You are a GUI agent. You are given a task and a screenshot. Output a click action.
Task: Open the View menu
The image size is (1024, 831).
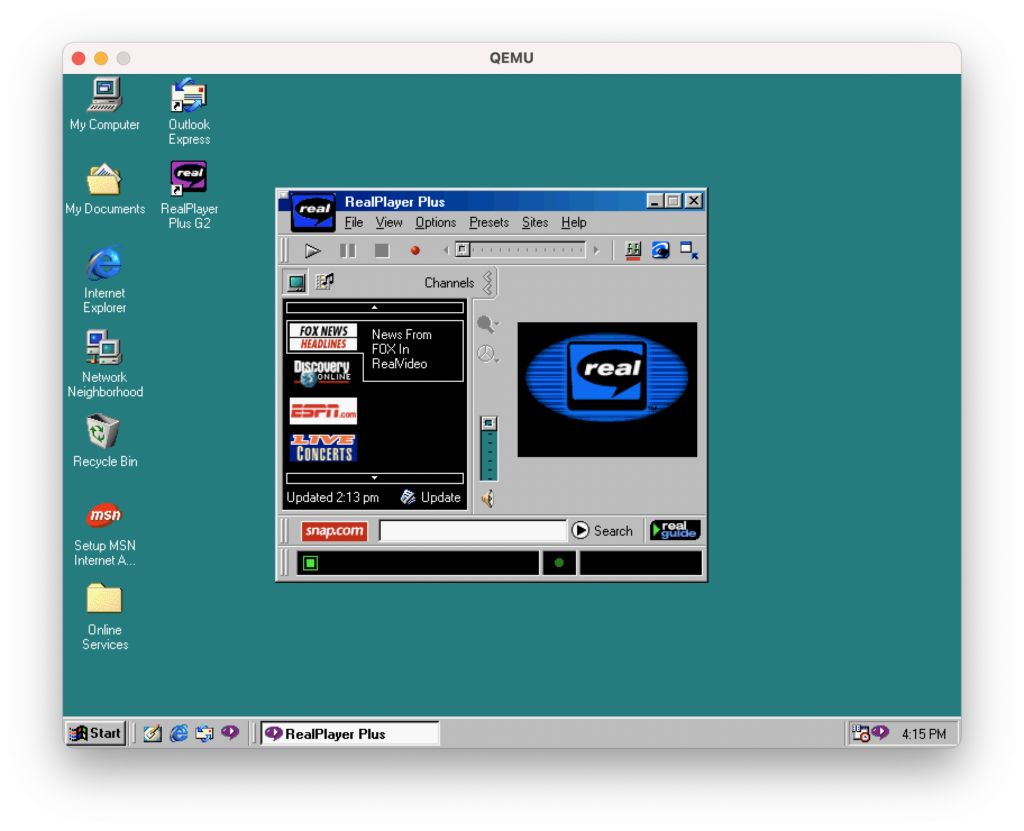coord(389,223)
